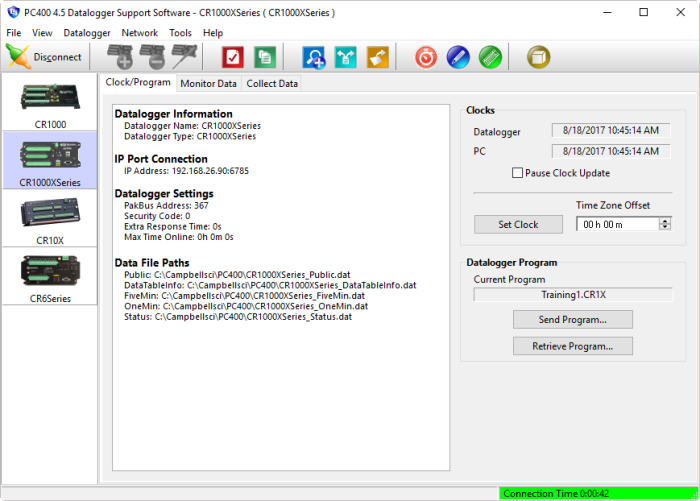Click the Disconnect toolbar button
The height and width of the screenshot is (501, 700).
pos(45,57)
